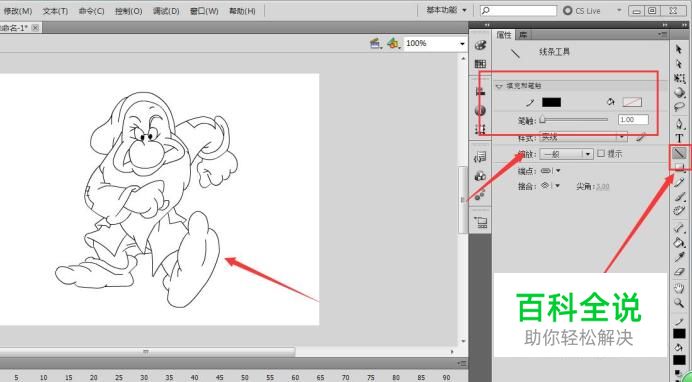
Task: Close the 未命名-1 document tab
Action: coord(35,28)
